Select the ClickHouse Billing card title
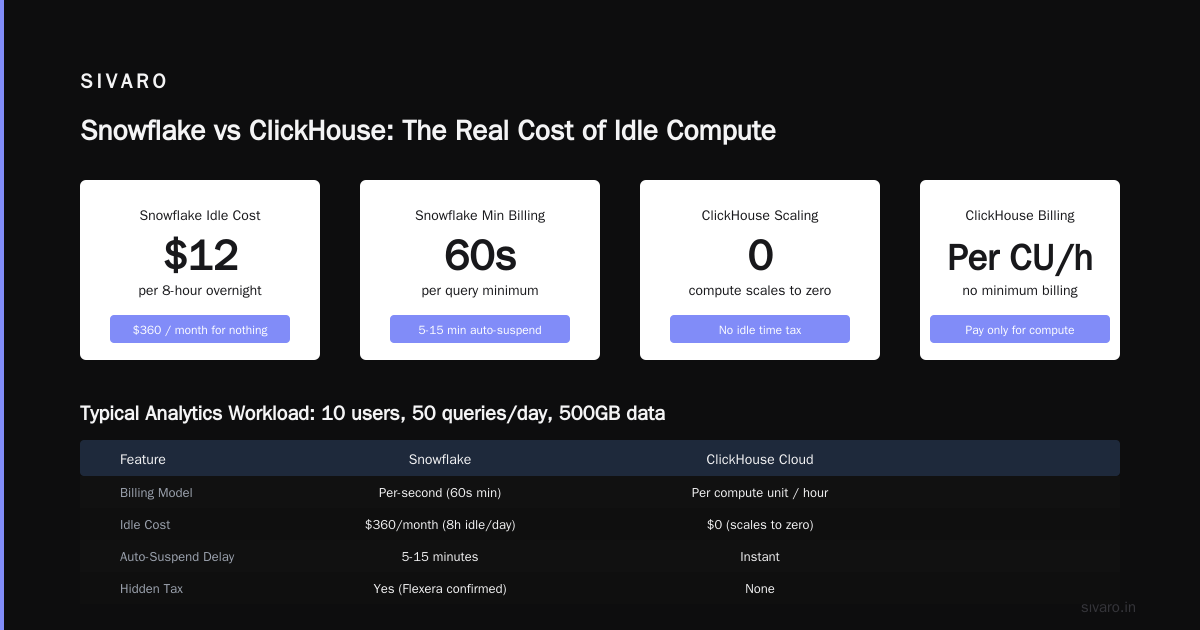 tap(1020, 215)
